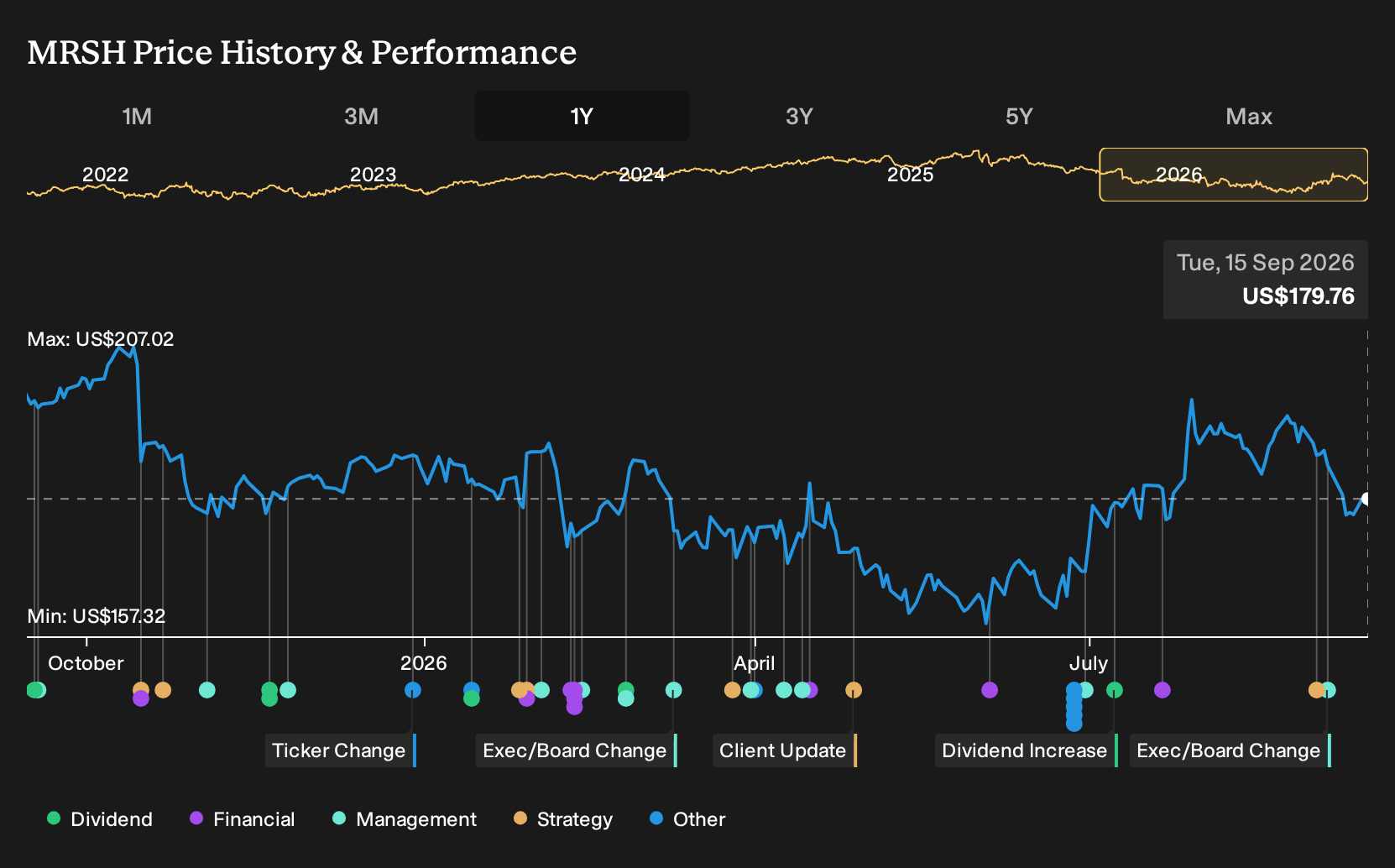1395x868 pixels.
Task: Click the second orange Strategy dot after October
Action: click(163, 690)
